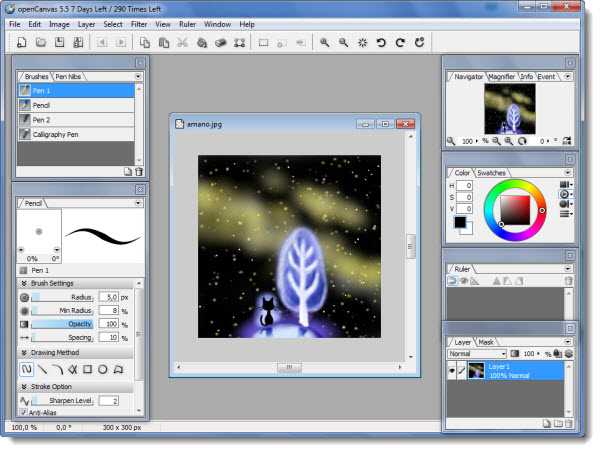Create new layer with the layer panel icon
Image resolution: width=600 pixels, height=452 pixels.
pos(547,424)
